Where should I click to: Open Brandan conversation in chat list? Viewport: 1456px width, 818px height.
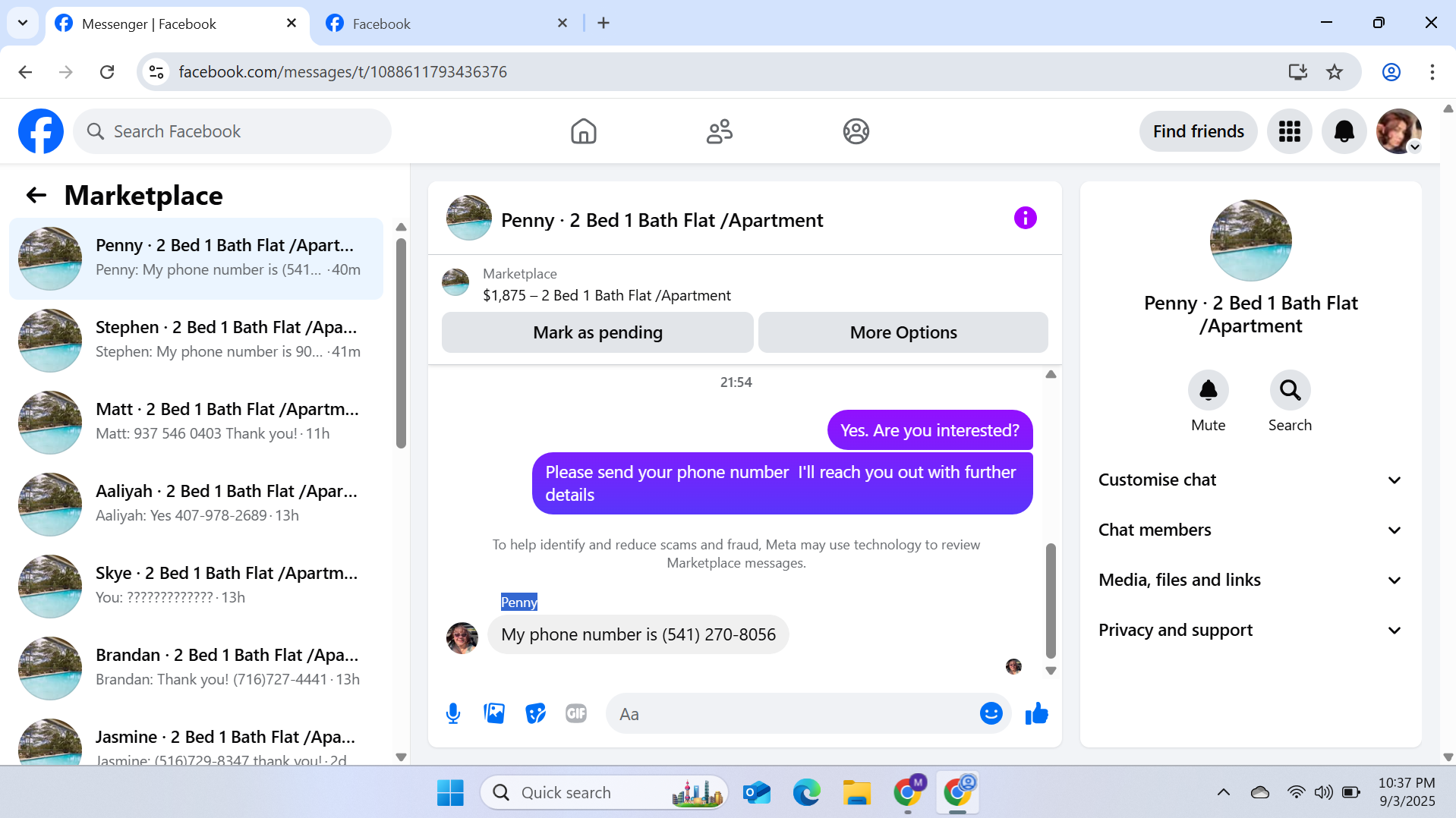click(196, 668)
